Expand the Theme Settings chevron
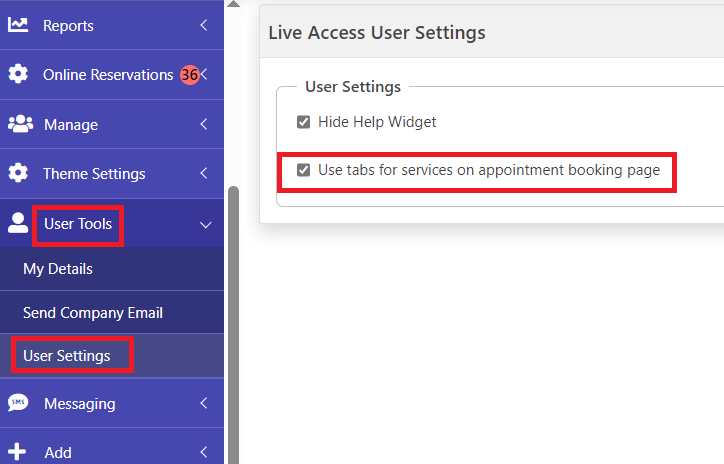Viewport: 724px width, 464px height. [x=204, y=173]
